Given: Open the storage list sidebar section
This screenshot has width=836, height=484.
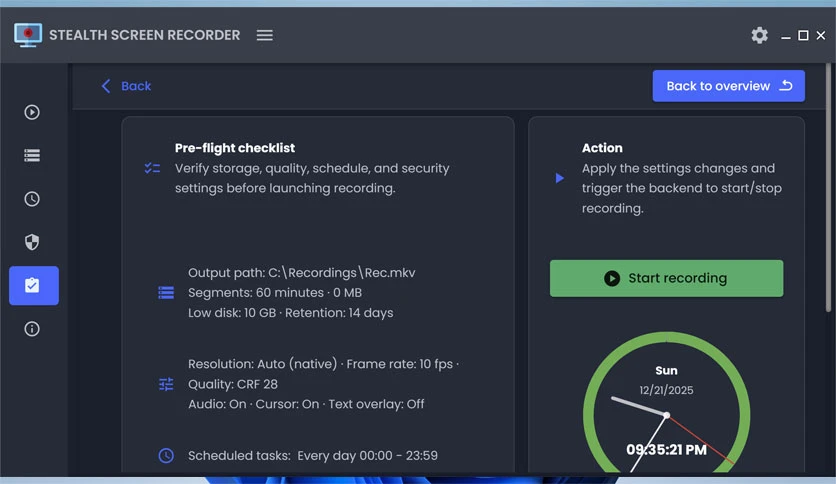Looking at the screenshot, I should (x=32, y=155).
